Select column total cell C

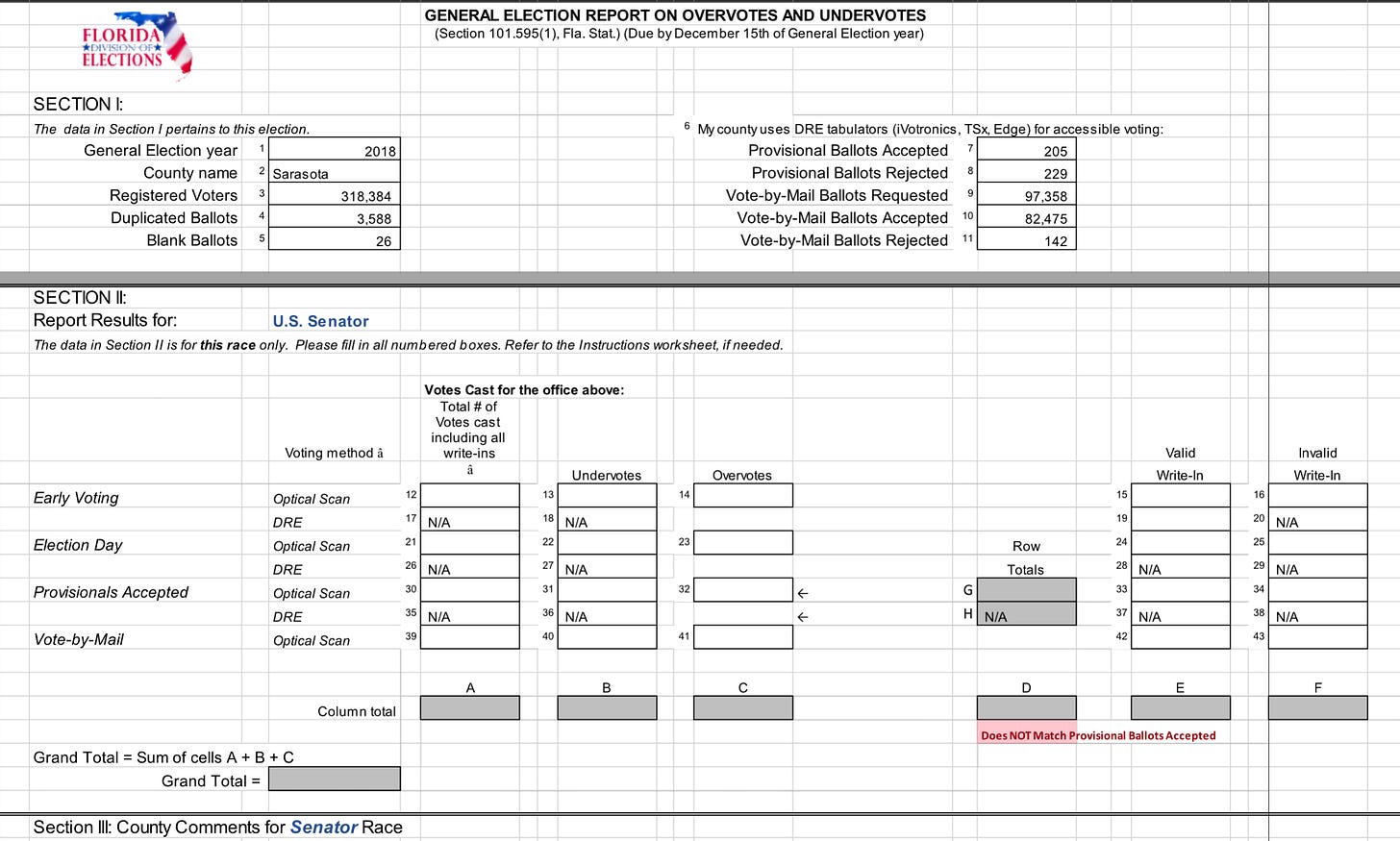click(743, 707)
